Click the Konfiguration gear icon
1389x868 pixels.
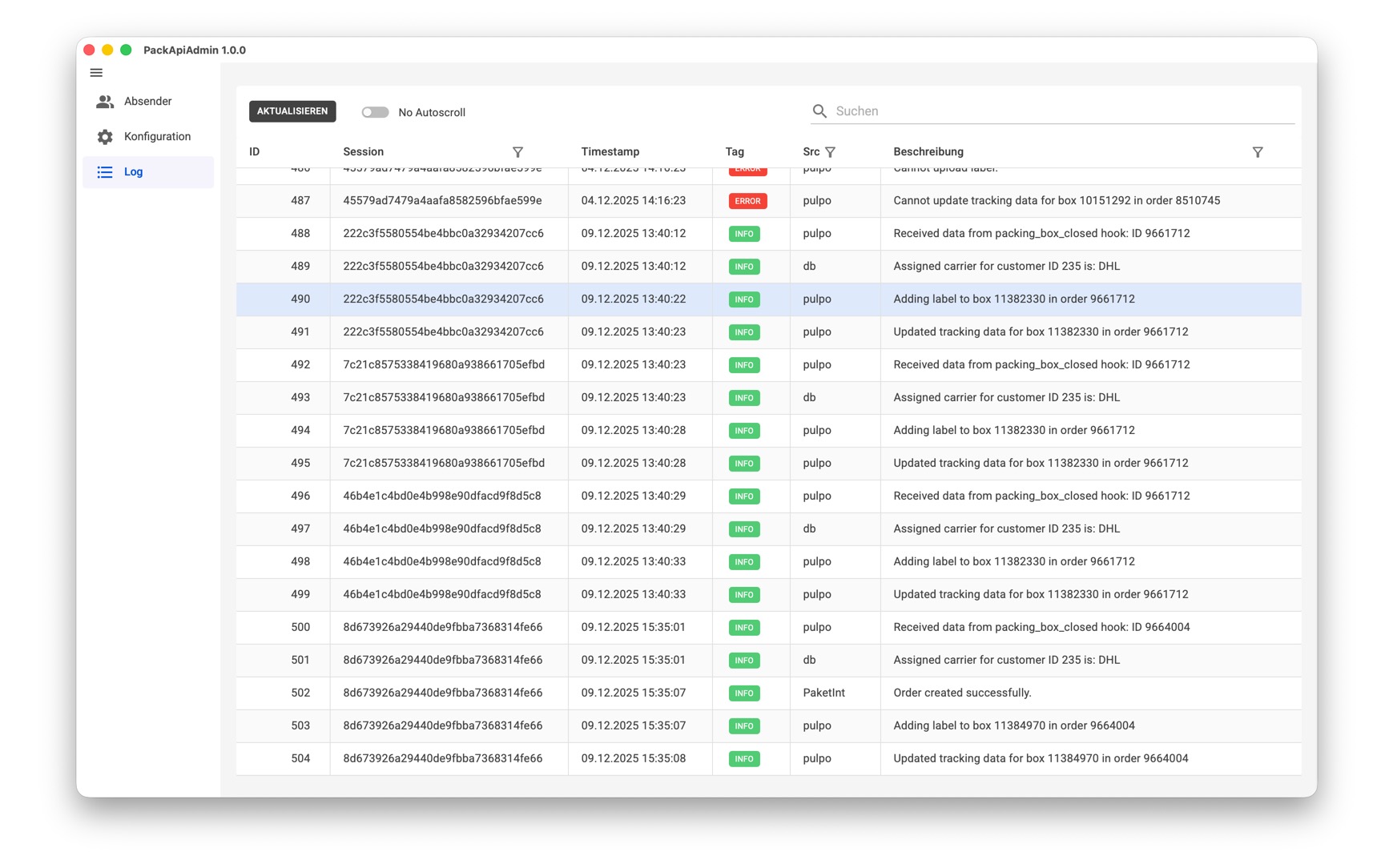pyautogui.click(x=105, y=137)
